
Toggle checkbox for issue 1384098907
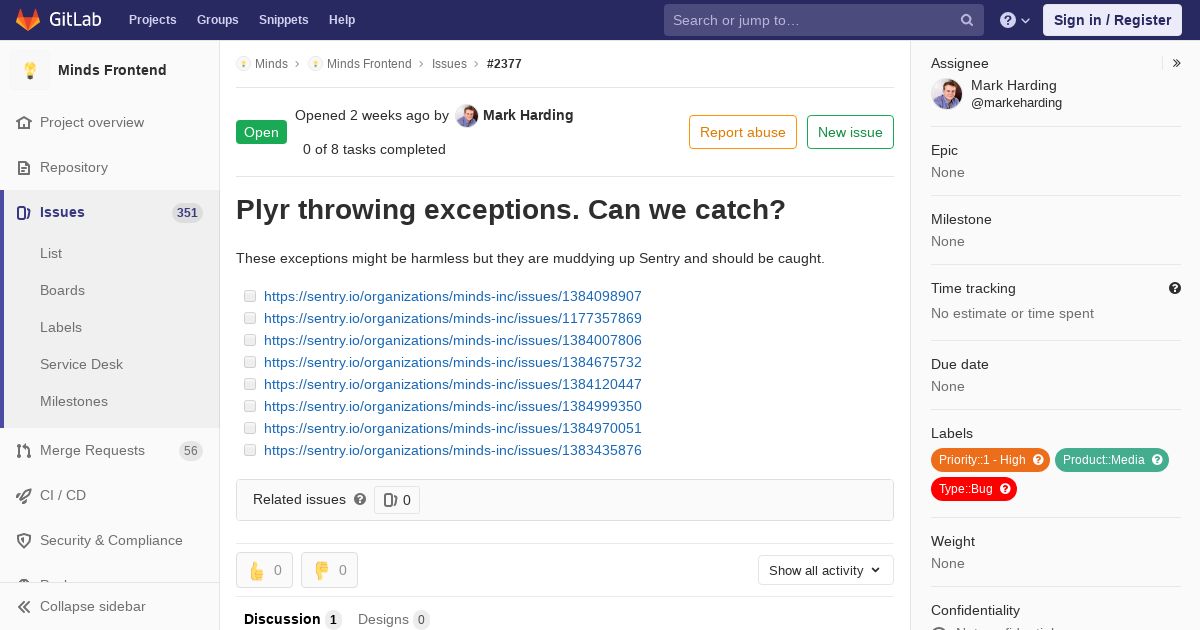pyautogui.click(x=250, y=296)
